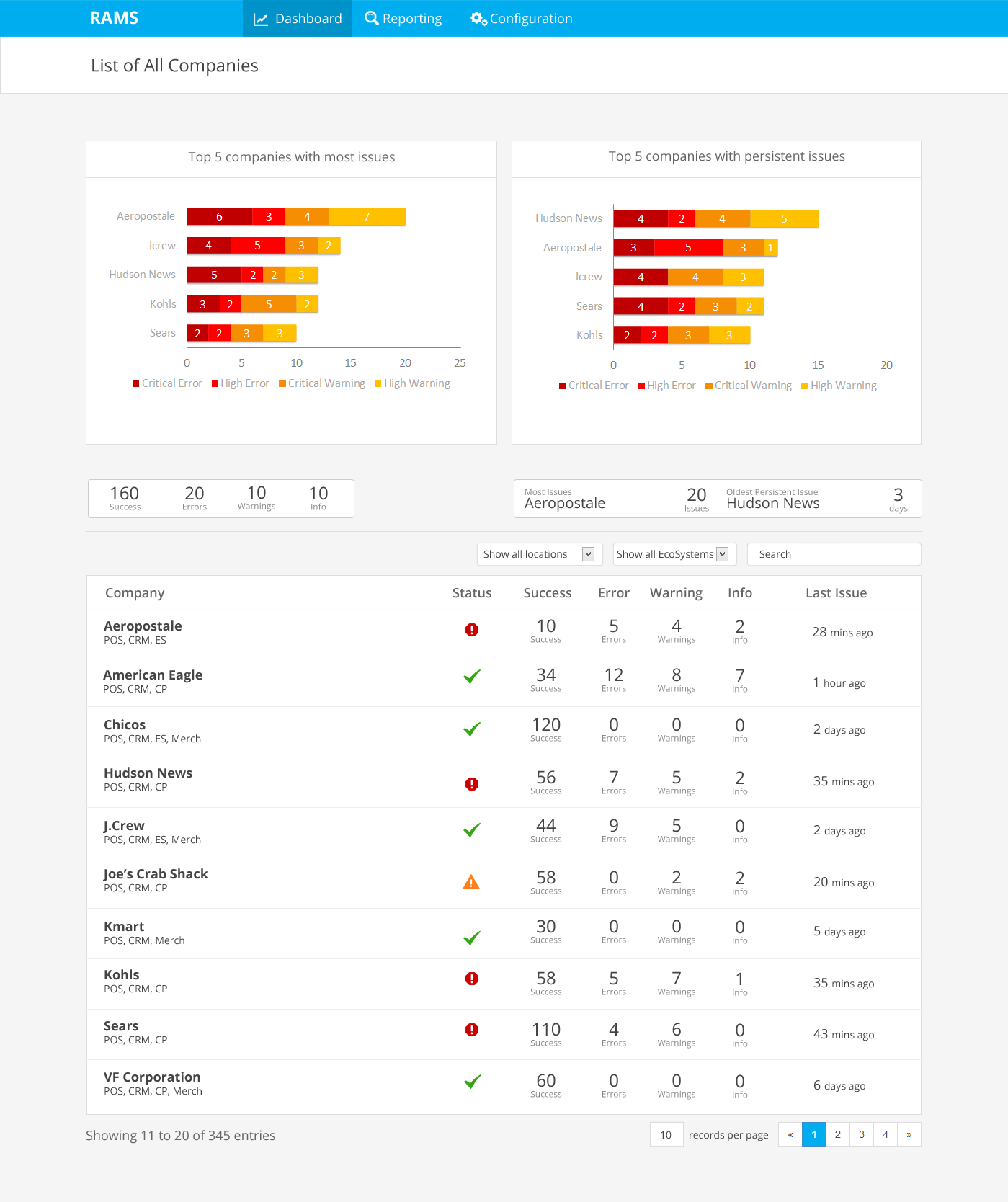Click the 20 Errors summary stat

tap(195, 498)
